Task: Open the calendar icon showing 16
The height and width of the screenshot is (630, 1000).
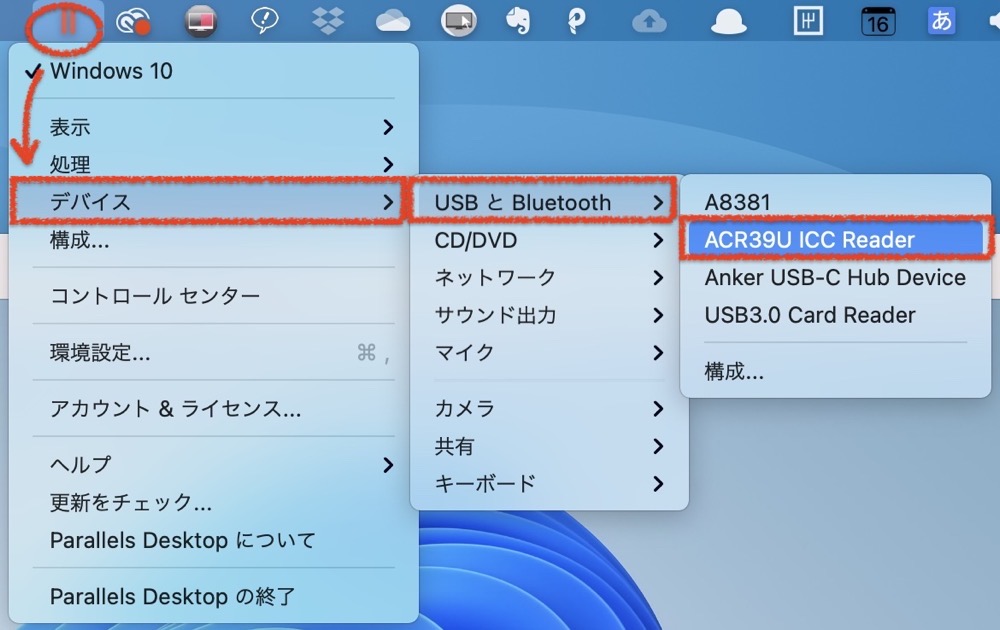Action: point(878,22)
